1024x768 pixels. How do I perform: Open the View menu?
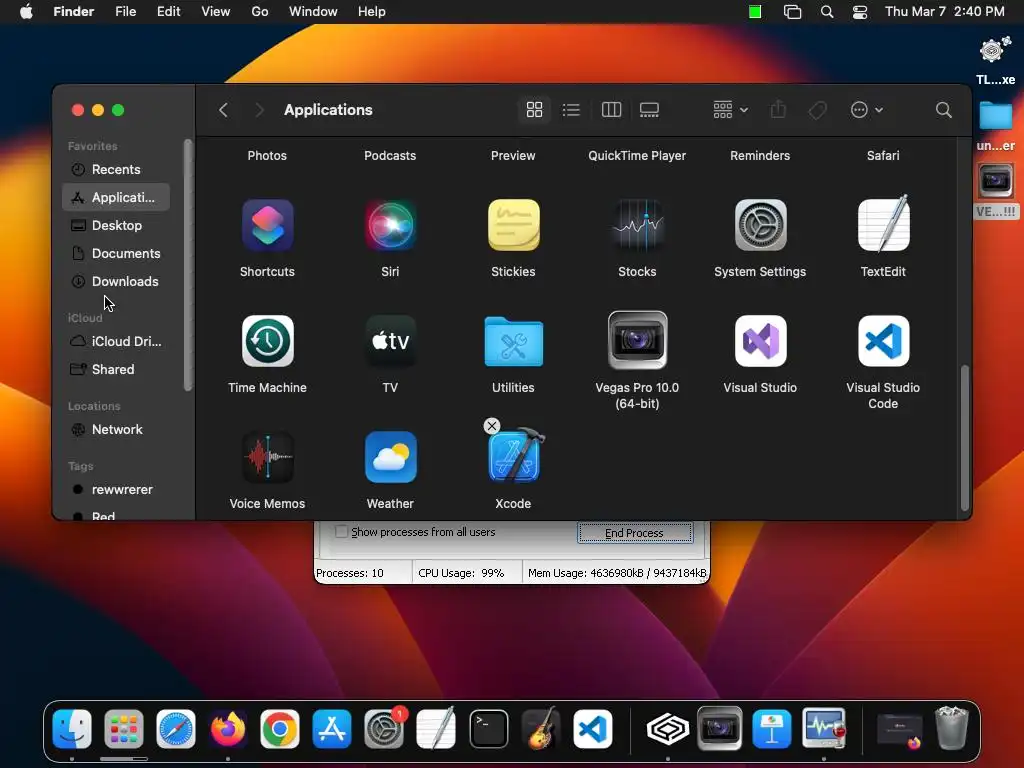[x=216, y=12]
